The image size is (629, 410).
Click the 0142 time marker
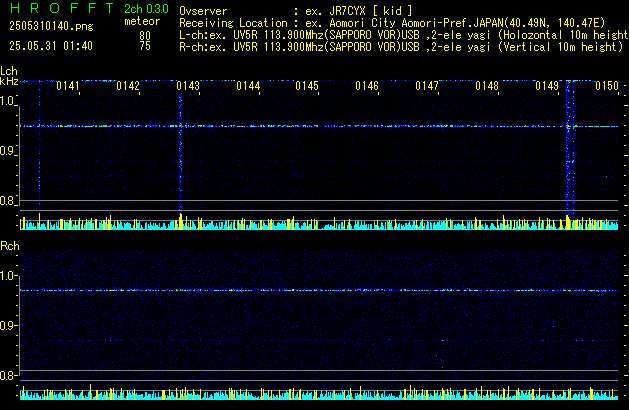tap(128, 86)
